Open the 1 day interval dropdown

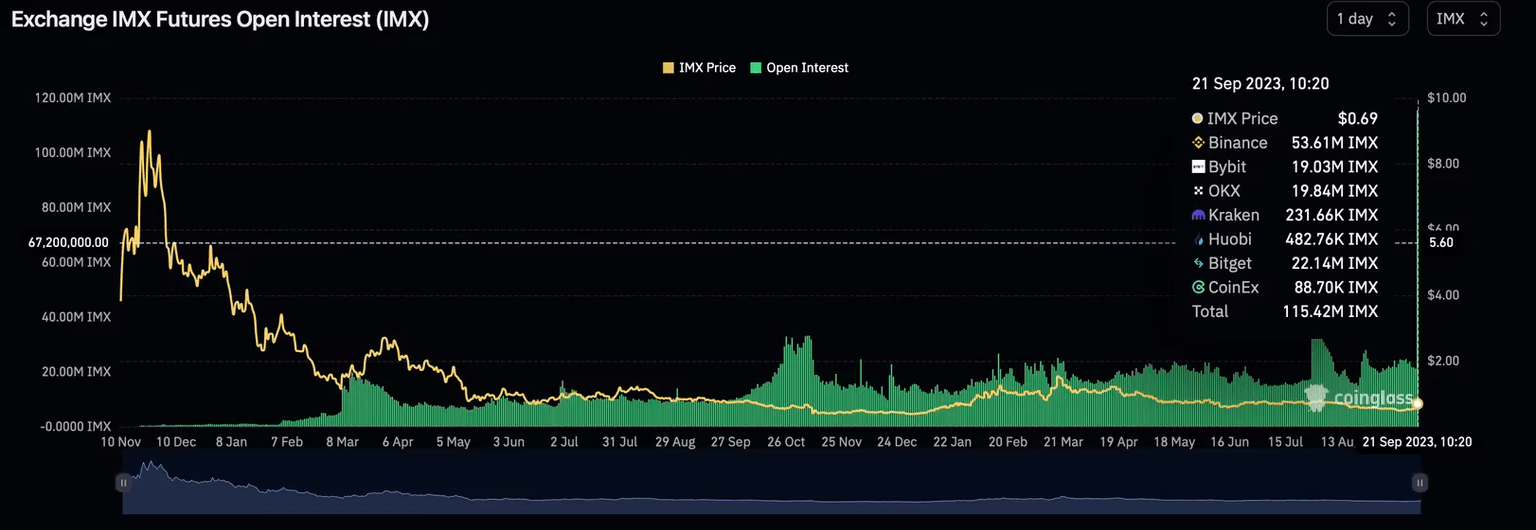pos(1367,19)
